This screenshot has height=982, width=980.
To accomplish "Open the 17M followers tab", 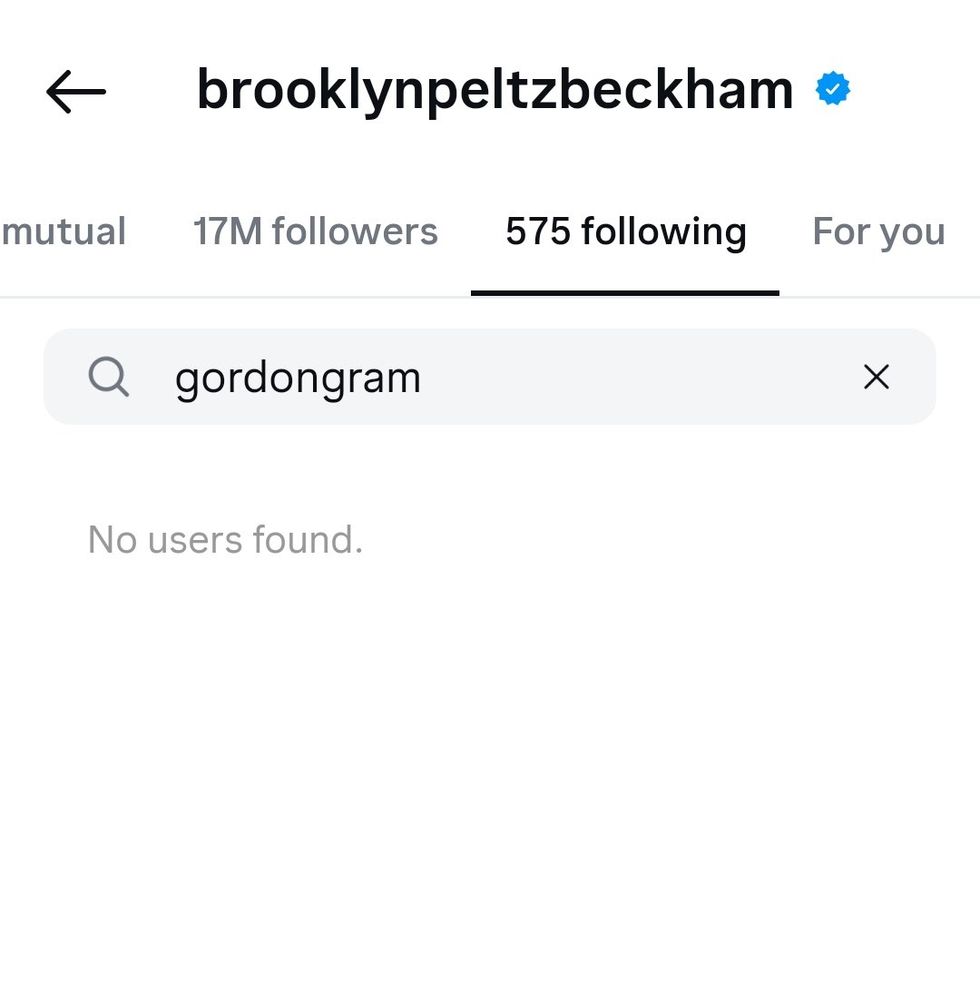I will 315,232.
